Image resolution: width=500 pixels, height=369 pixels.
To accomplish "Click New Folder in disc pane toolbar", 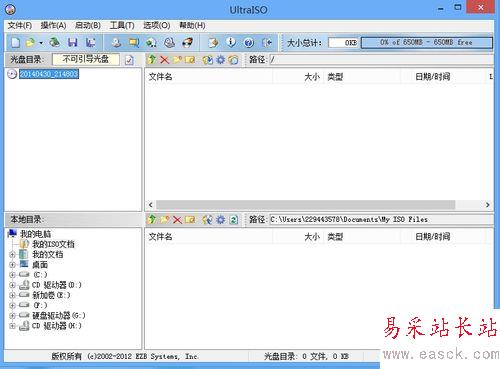I will (177, 60).
